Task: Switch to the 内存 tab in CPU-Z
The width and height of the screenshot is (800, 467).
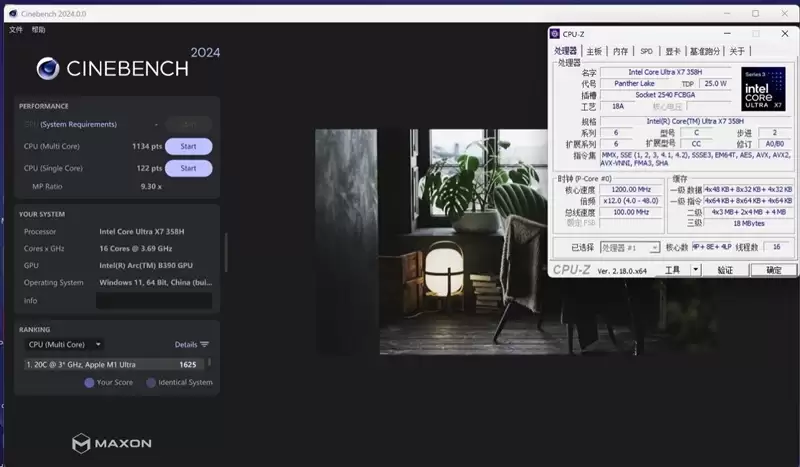Action: pyautogui.click(x=620, y=51)
